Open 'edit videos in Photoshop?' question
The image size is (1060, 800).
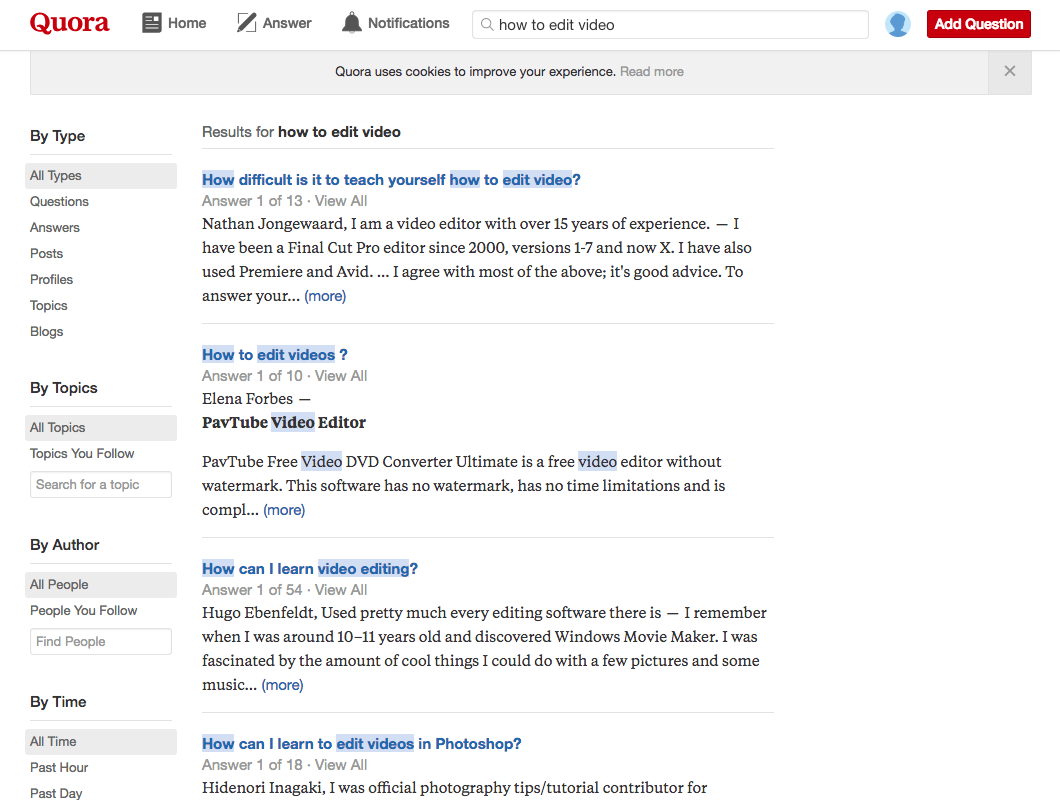click(362, 744)
